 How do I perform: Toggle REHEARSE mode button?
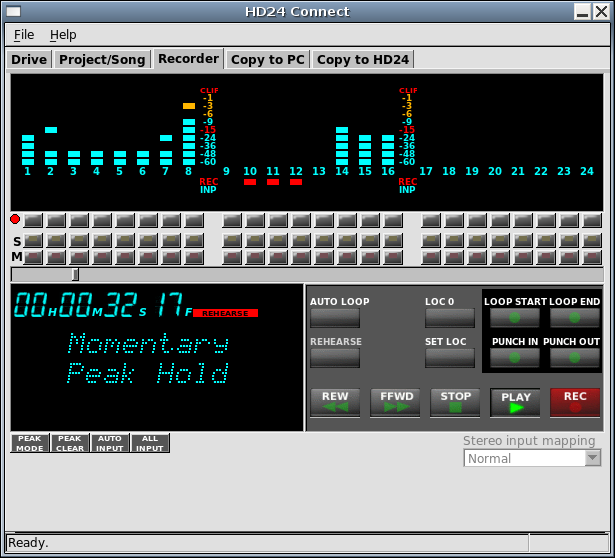[335, 357]
